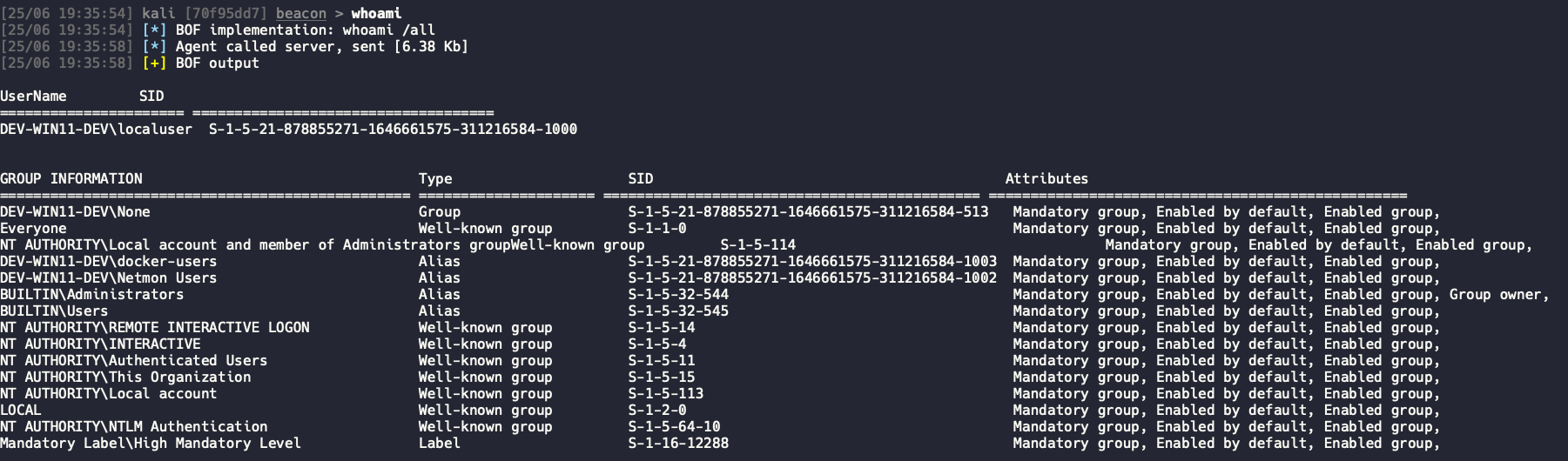1568x461 pixels.
Task: Click the [*] marker before BOF implementation
Action: coord(154,30)
